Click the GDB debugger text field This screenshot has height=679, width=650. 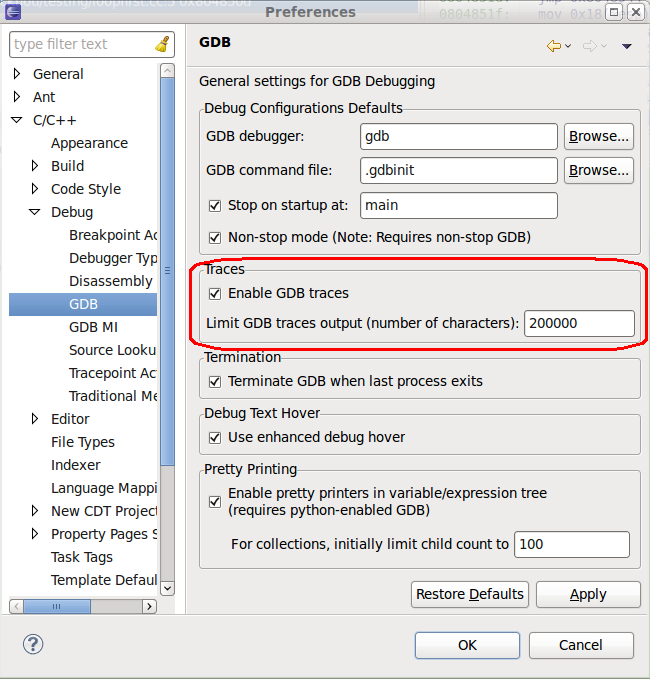click(x=459, y=136)
